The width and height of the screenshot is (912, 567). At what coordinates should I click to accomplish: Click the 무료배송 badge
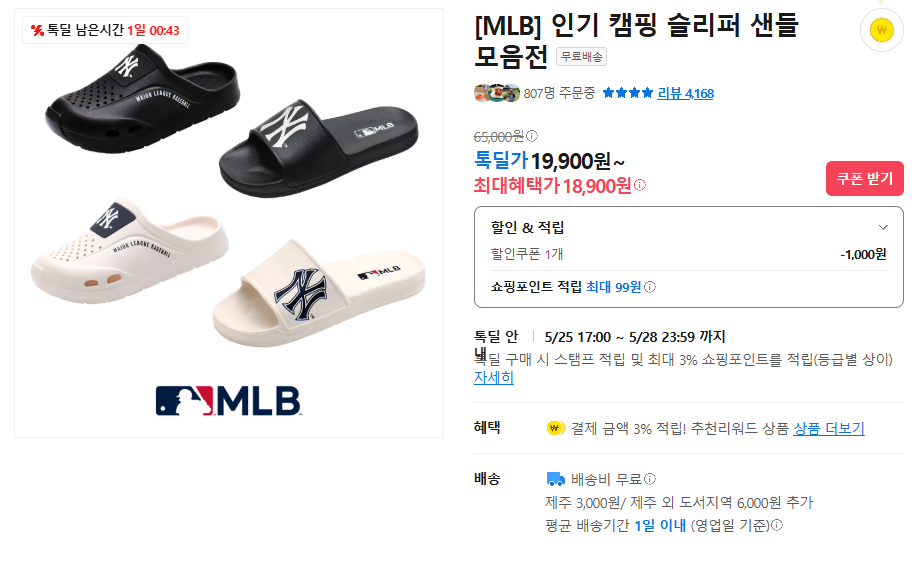(581, 56)
